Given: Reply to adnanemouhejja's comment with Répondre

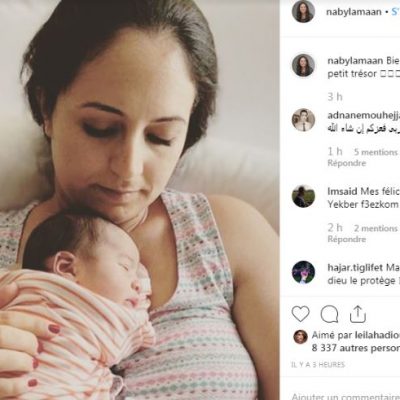Looking at the screenshot, I should (347, 163).
